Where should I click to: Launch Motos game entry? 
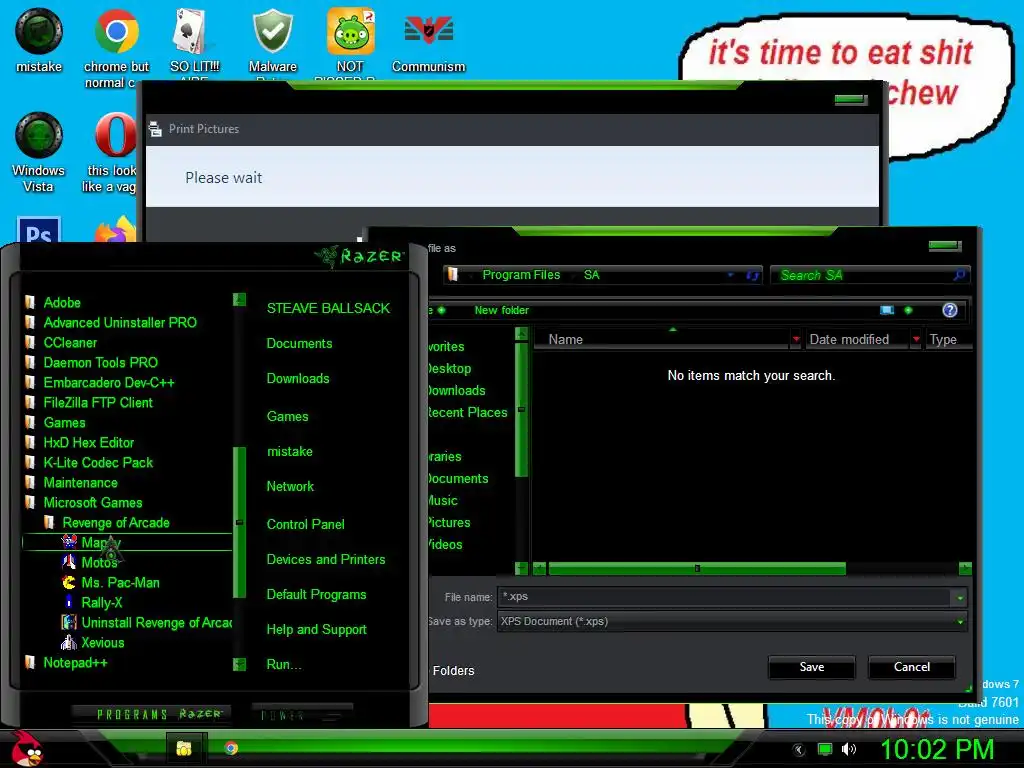pyautogui.click(x=98, y=562)
